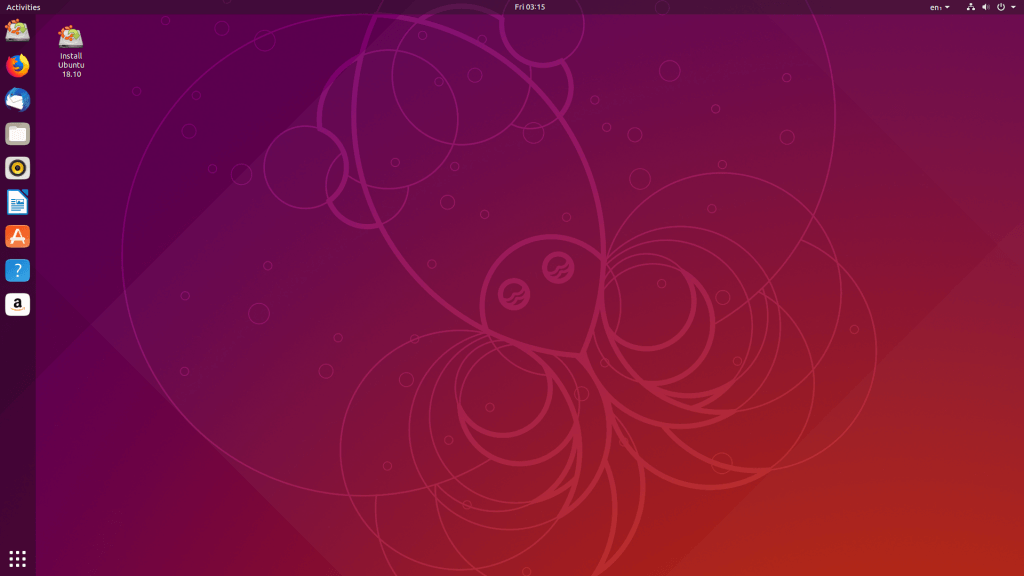Expand the system menu arrow
The width and height of the screenshot is (1024, 576).
point(1014,7)
